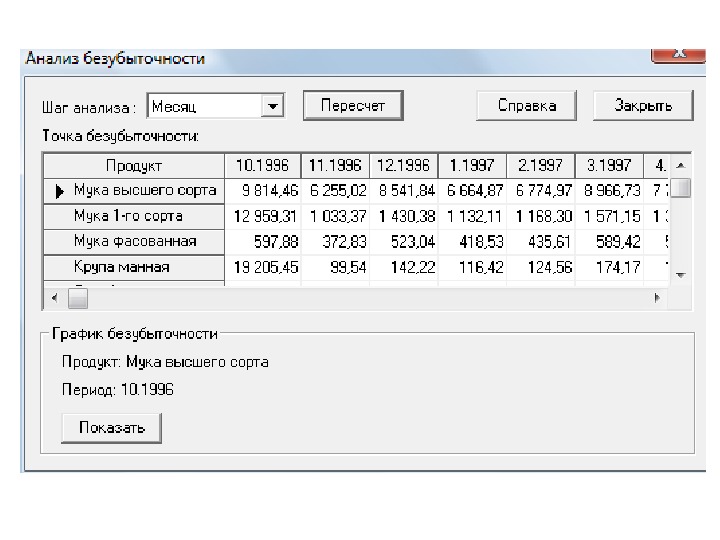Screen dimensions: 720x540
Task: Click the horizontal scrollbar thumb
Action: tap(77, 297)
